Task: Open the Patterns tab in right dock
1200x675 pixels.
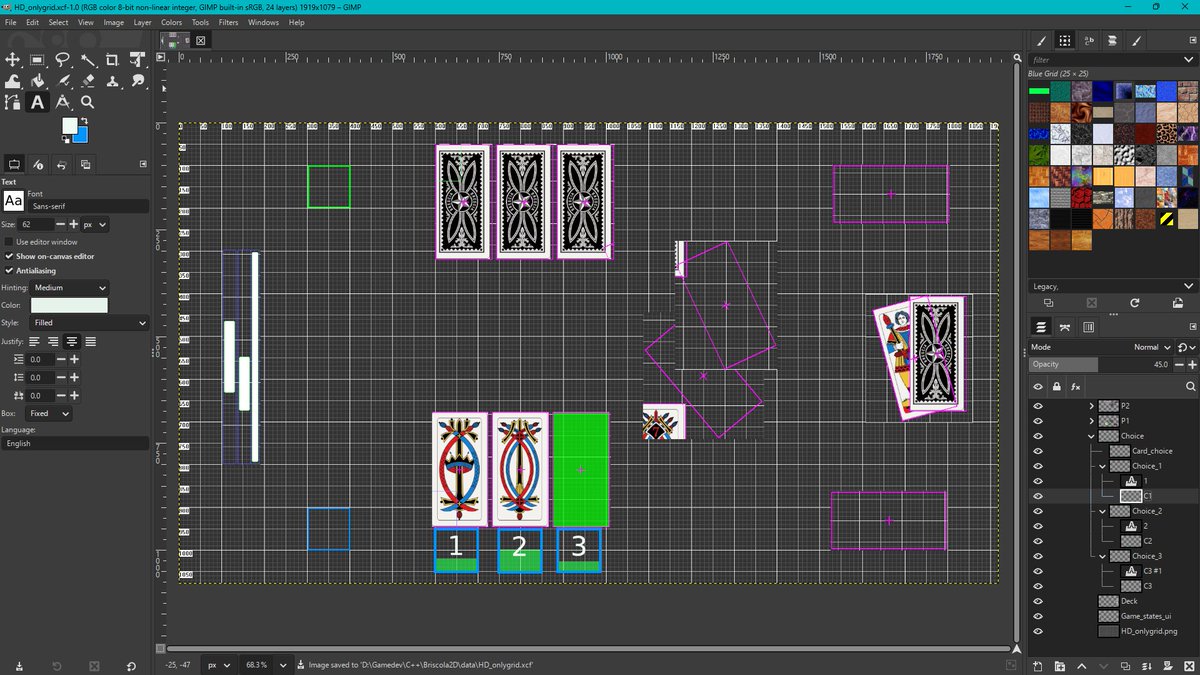Action: tap(1065, 41)
